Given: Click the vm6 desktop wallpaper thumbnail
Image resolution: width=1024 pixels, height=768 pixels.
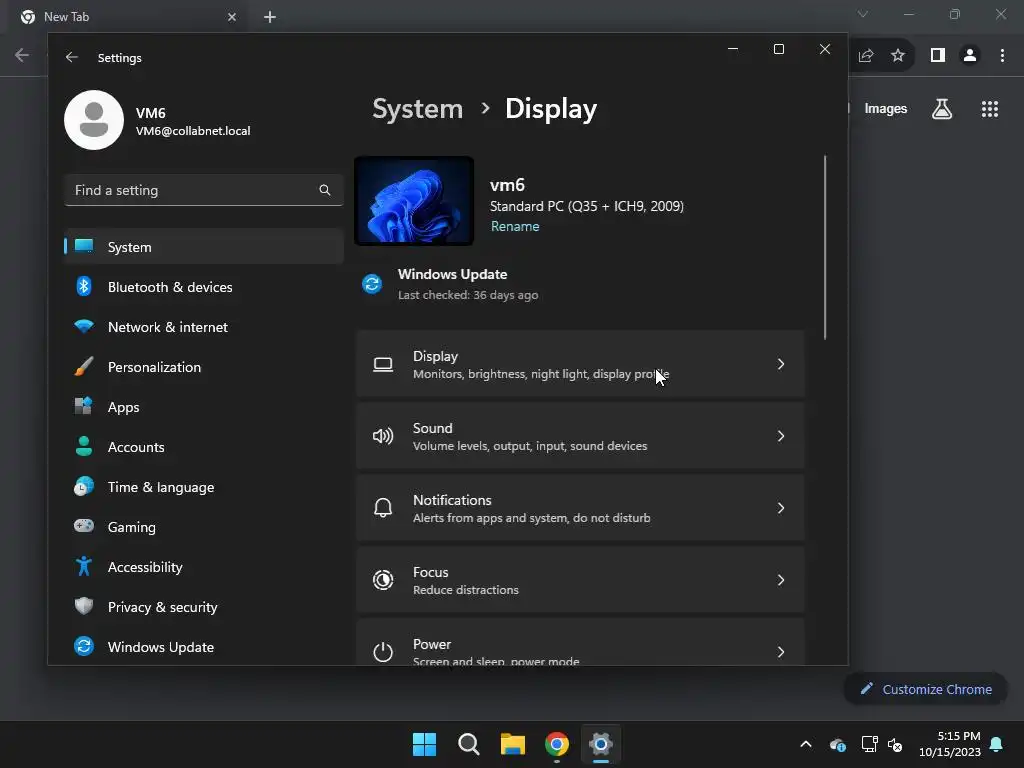Looking at the screenshot, I should (414, 201).
